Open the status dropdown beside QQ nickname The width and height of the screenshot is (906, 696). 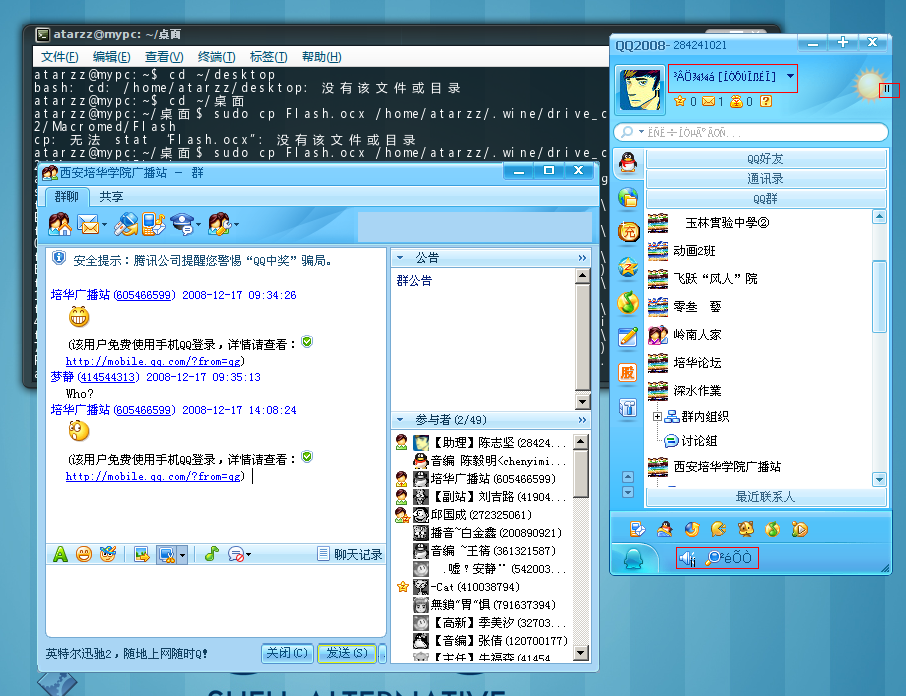coord(790,76)
